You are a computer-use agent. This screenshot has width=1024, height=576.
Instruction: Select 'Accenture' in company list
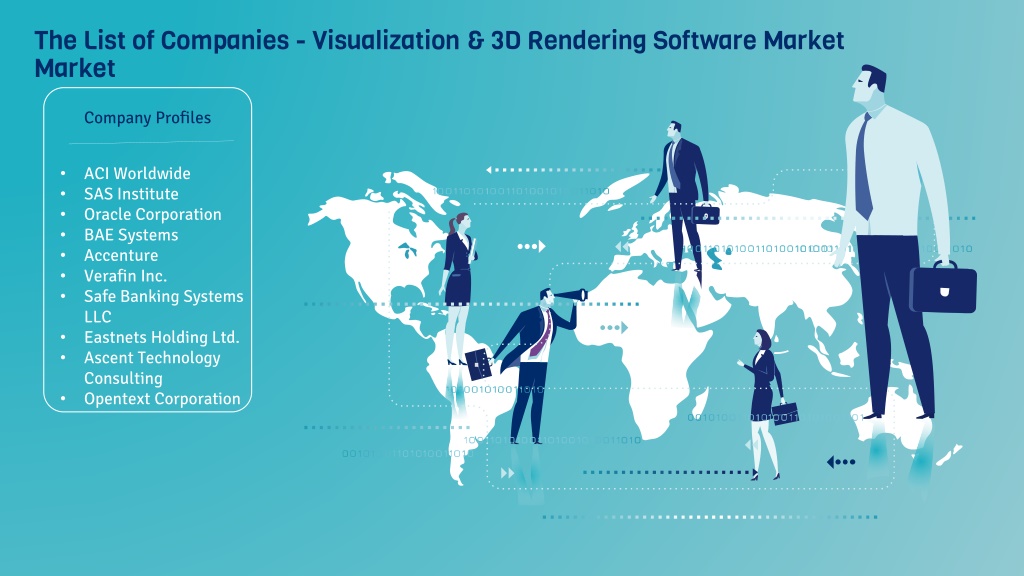[121, 255]
